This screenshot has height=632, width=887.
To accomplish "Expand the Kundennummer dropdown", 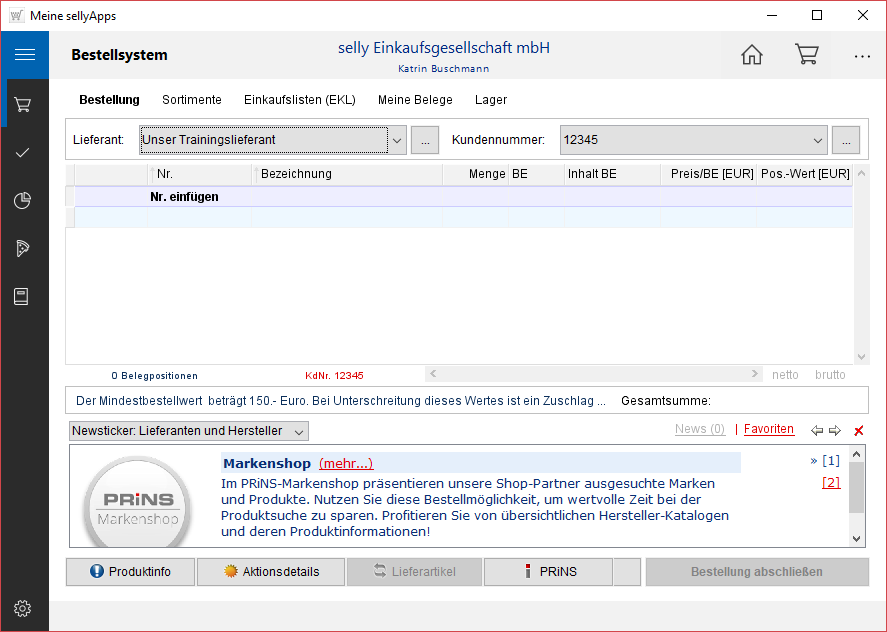I will click(818, 141).
